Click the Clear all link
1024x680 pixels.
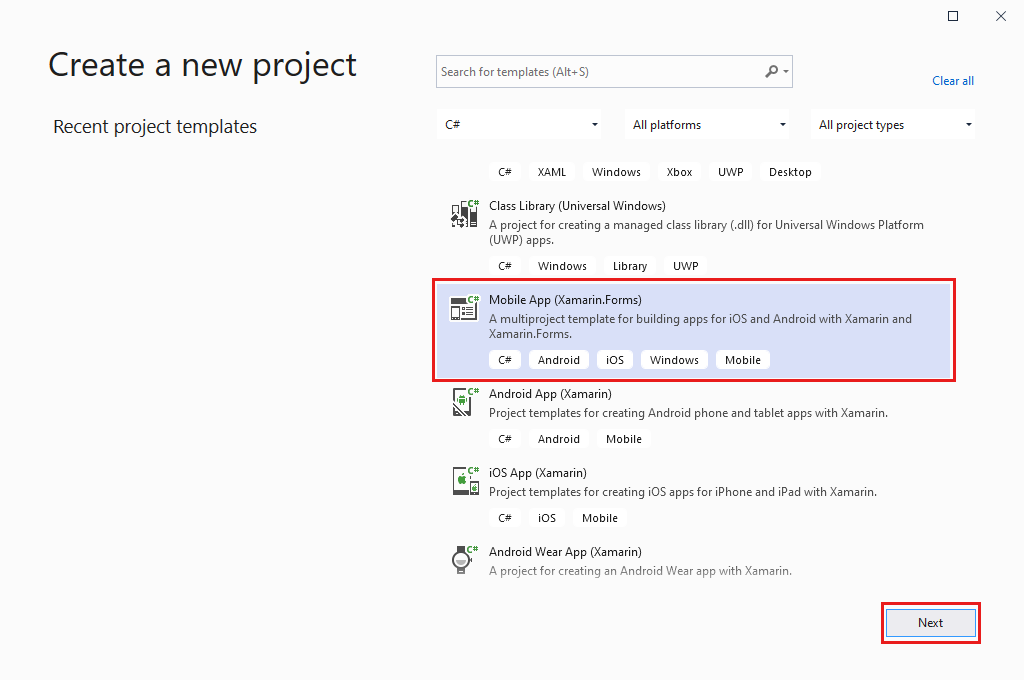coord(953,81)
